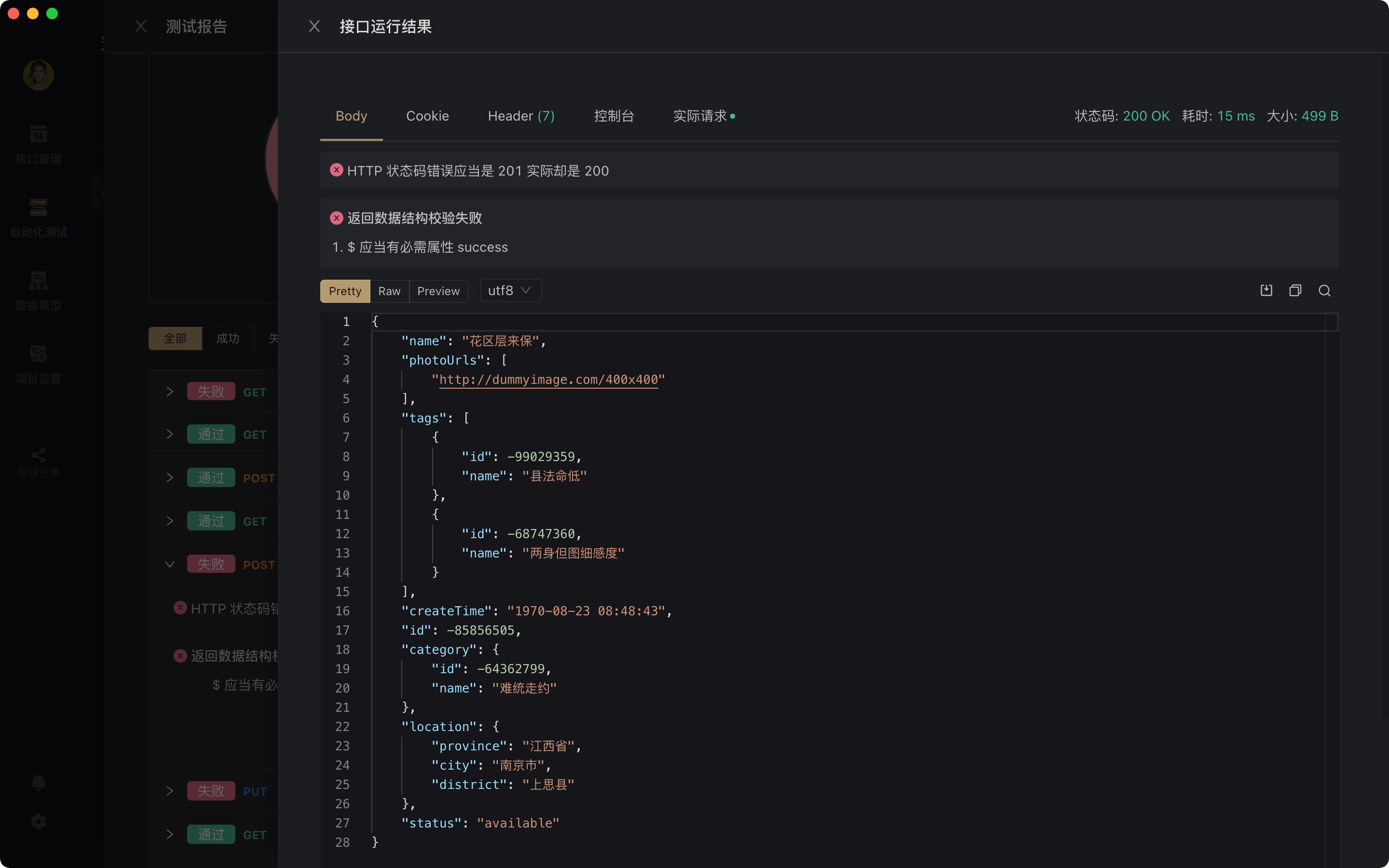Image resolution: width=1389 pixels, height=868 pixels.
Task: Open 数据模型 in the sidebar
Action: 39,291
